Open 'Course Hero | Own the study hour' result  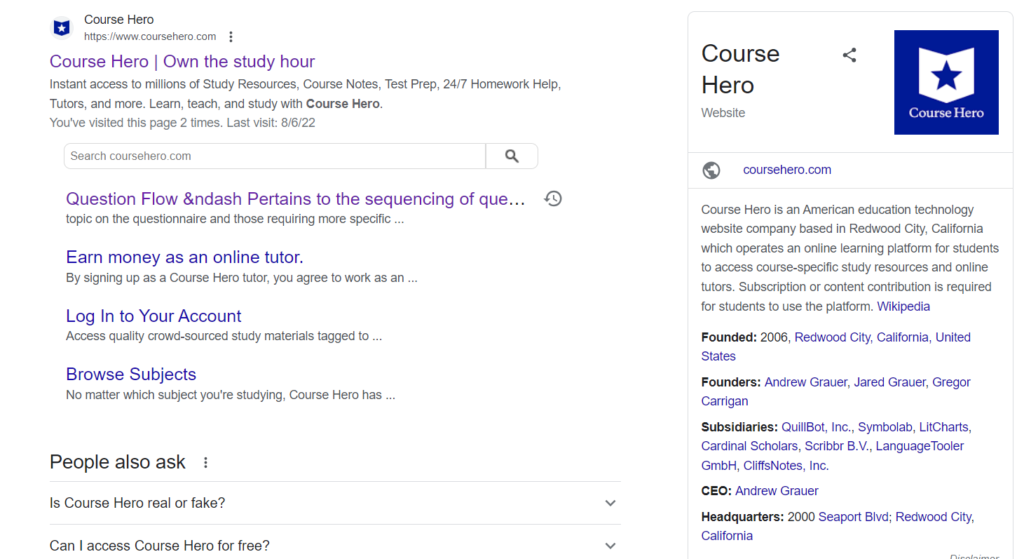coord(182,61)
